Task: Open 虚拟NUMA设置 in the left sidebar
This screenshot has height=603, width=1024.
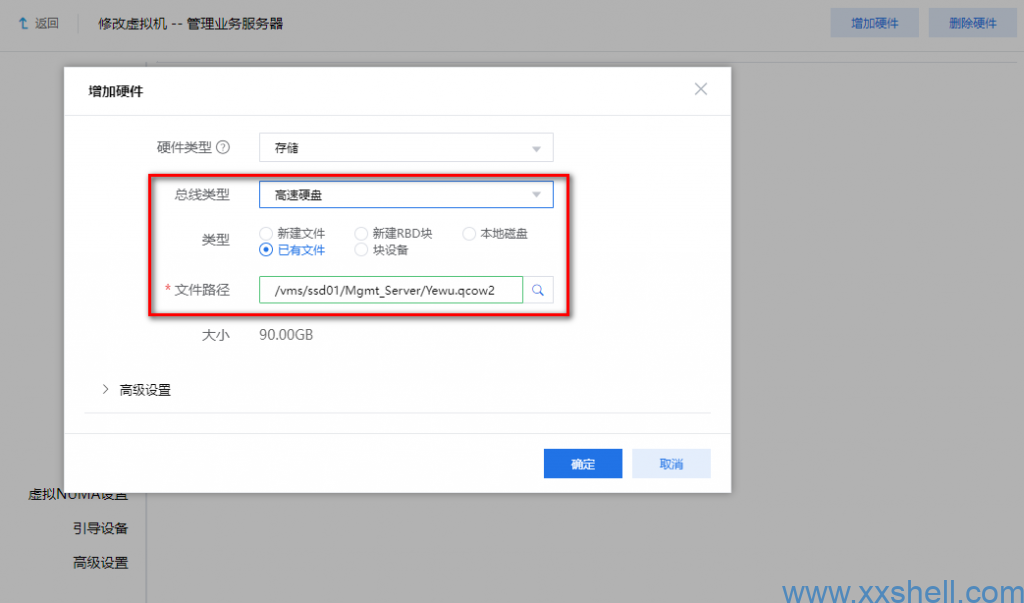Action: point(78,496)
